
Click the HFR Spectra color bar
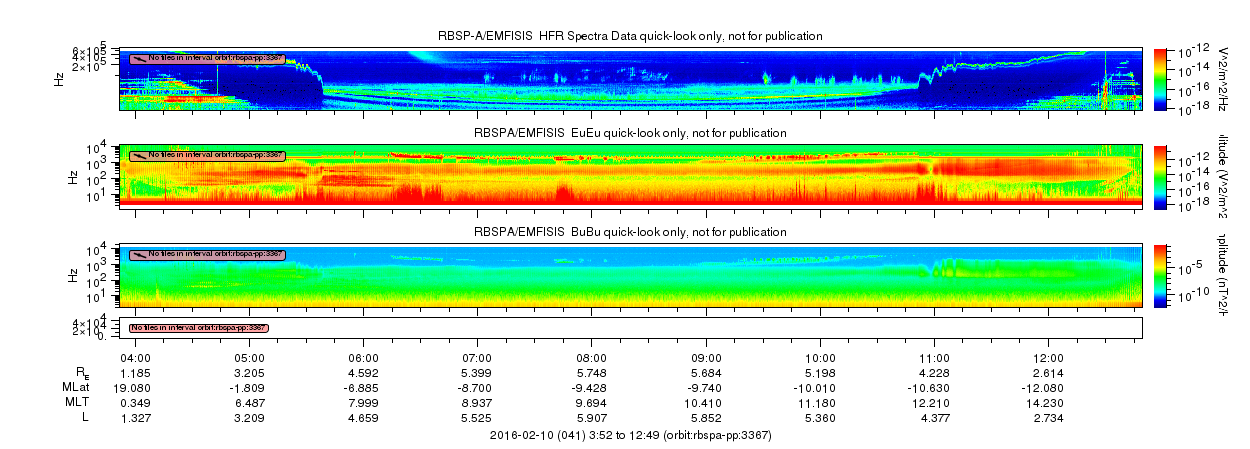coord(1160,77)
